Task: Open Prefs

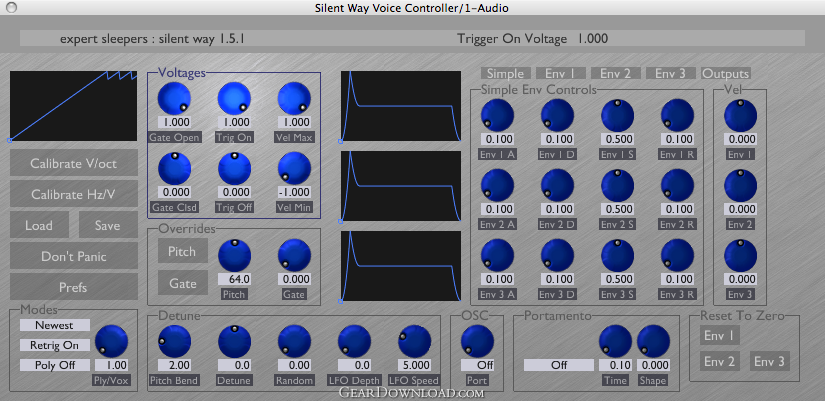Action: 74,287
